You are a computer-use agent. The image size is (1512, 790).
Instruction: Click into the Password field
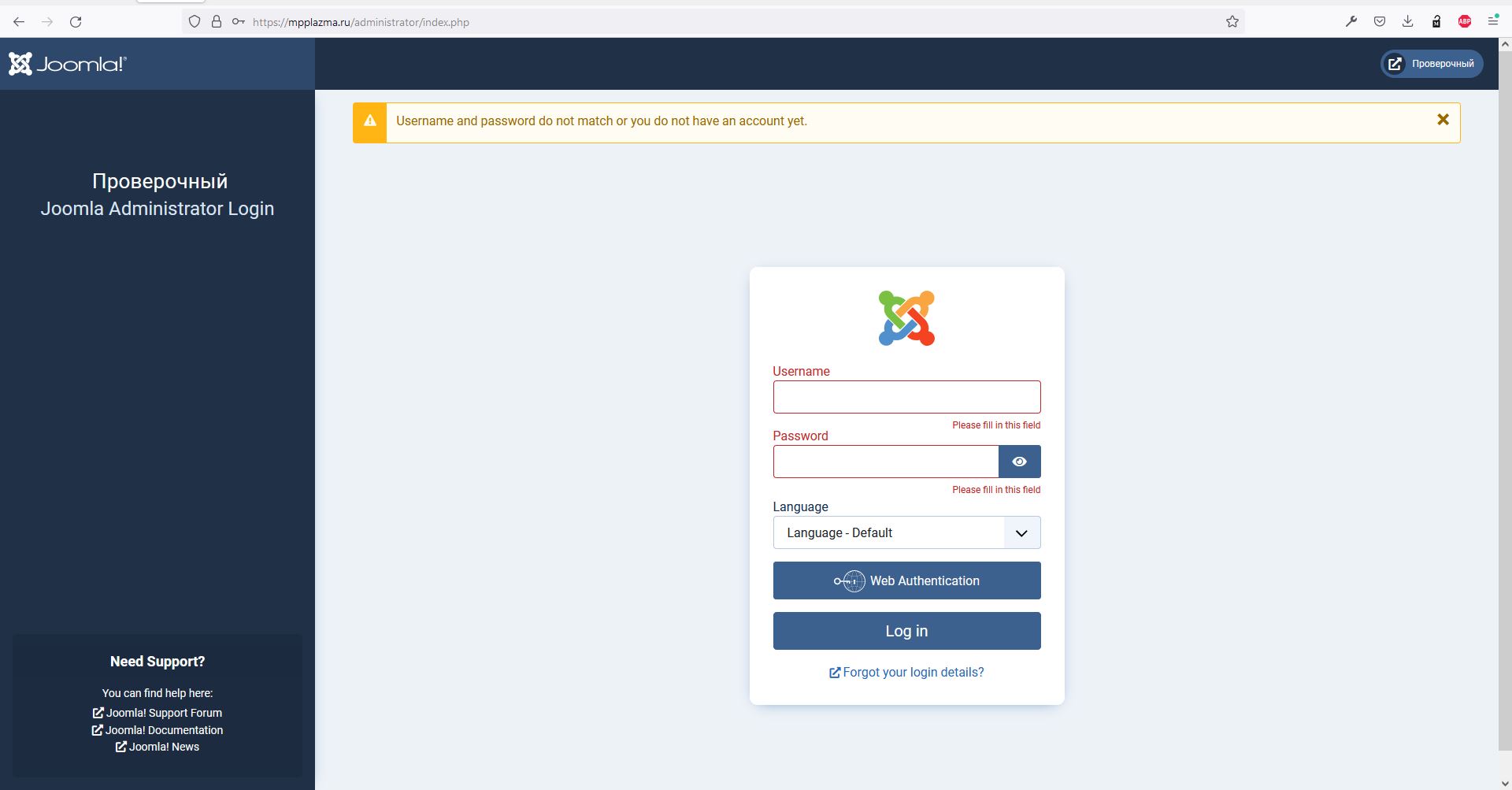[886, 462]
